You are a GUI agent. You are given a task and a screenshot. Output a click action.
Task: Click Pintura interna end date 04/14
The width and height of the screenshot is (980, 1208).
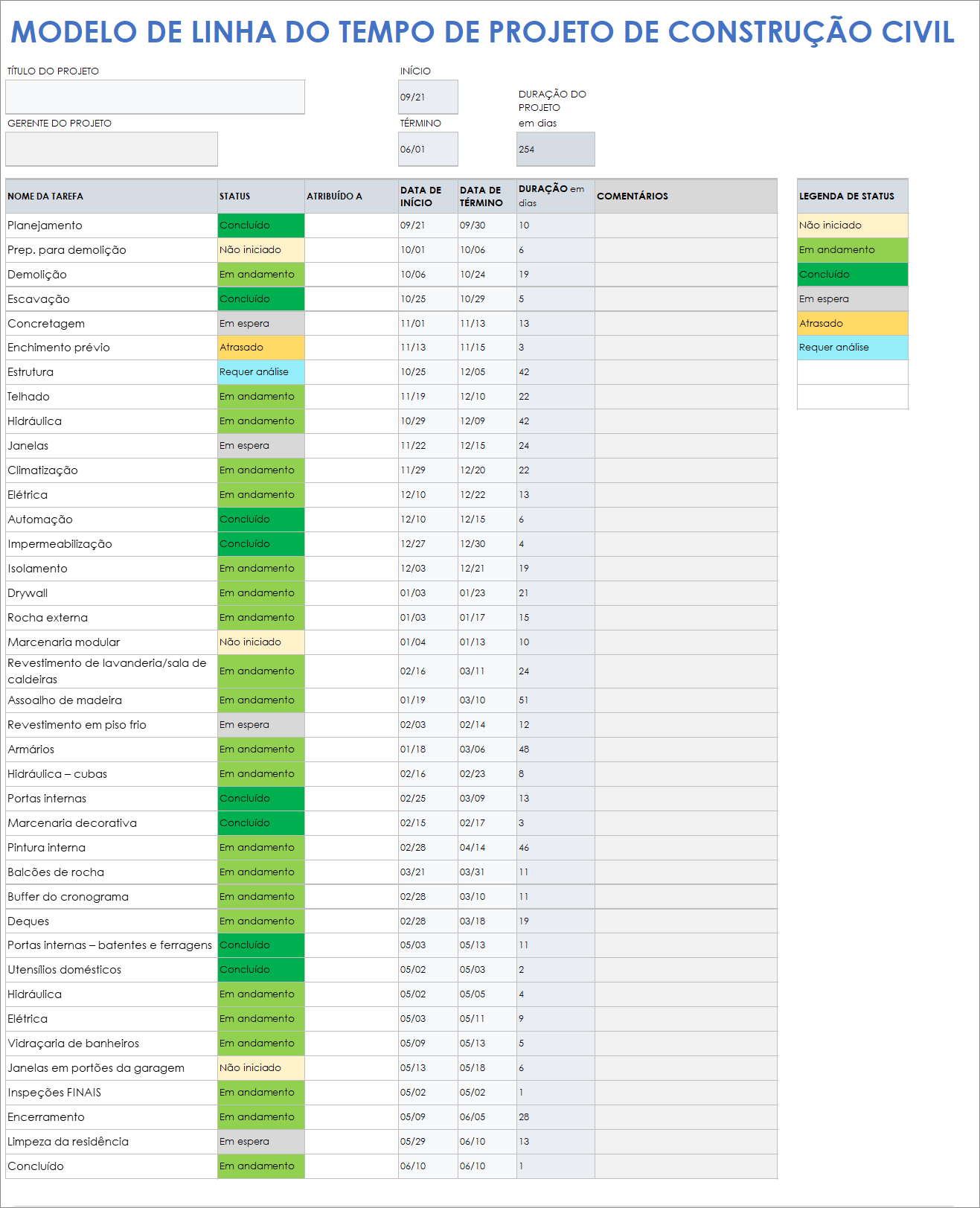(x=487, y=848)
